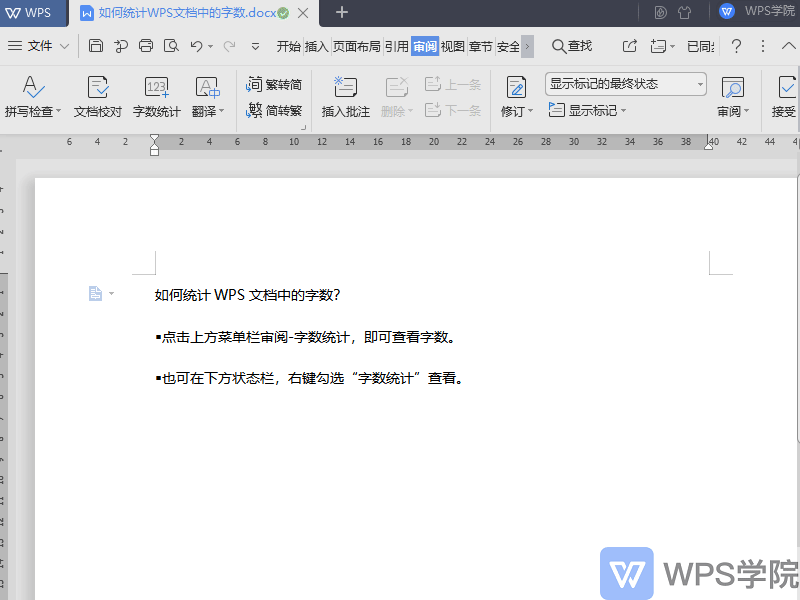Click the Save icon in quick access toolbar
Screen dimensions: 800x600
[96, 46]
